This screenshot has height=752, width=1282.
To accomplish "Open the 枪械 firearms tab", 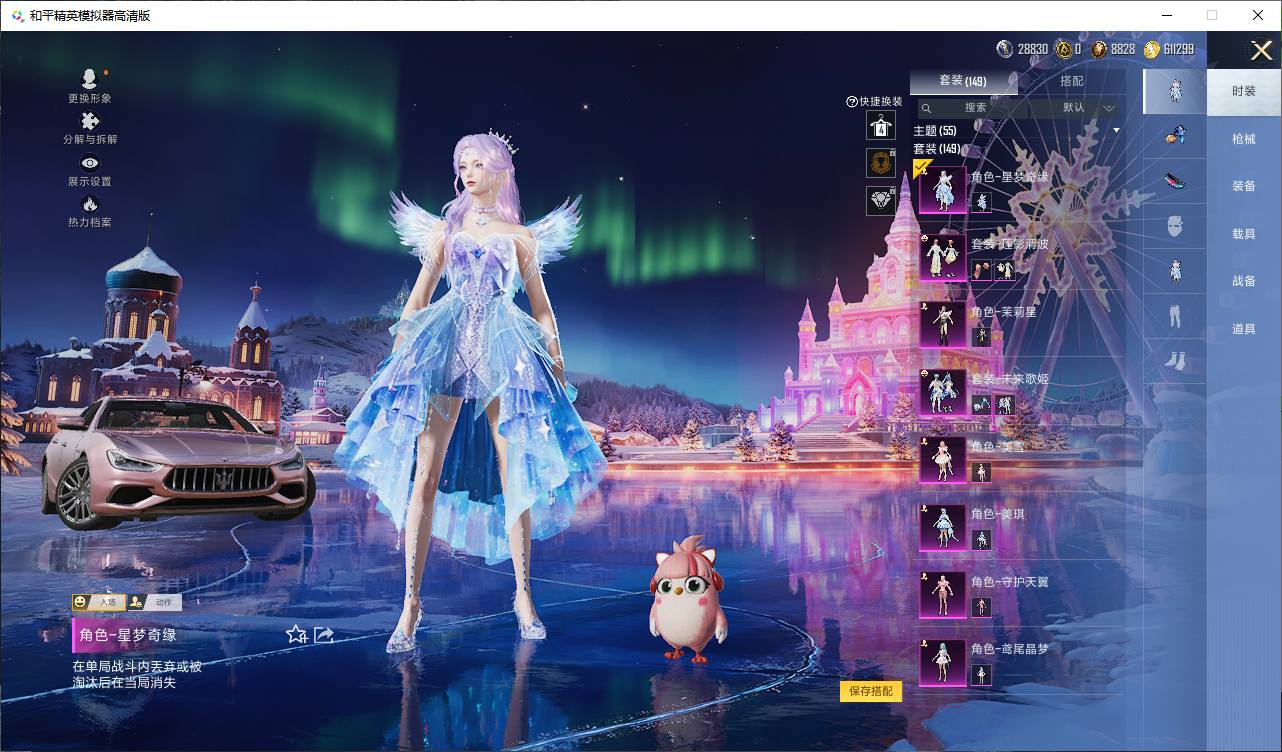I will (1244, 139).
